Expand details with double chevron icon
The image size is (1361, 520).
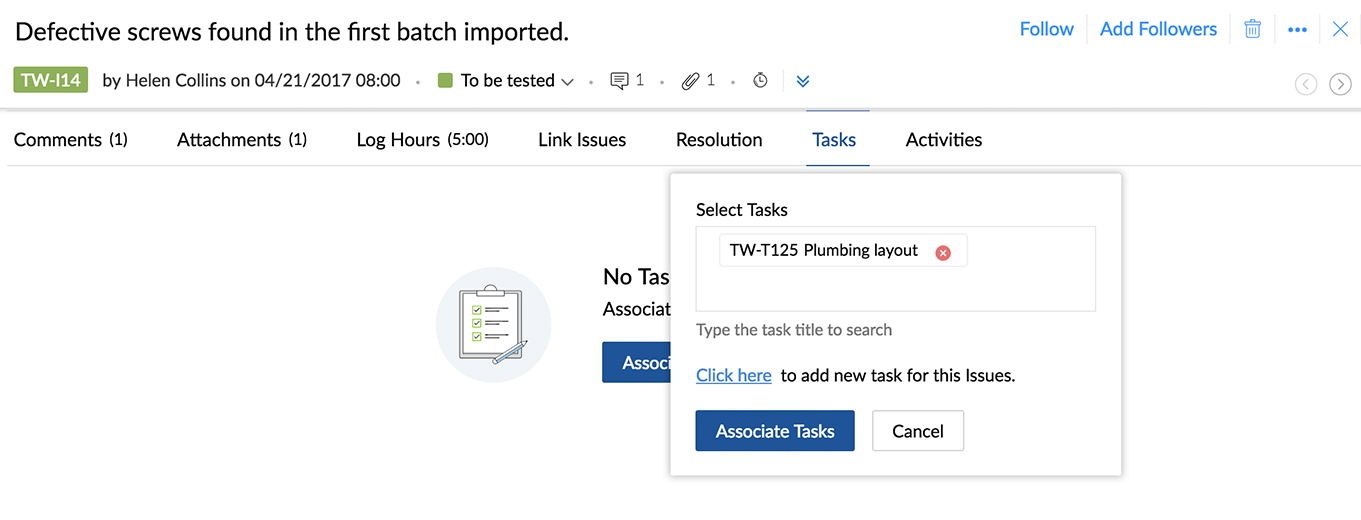pyautogui.click(x=802, y=81)
